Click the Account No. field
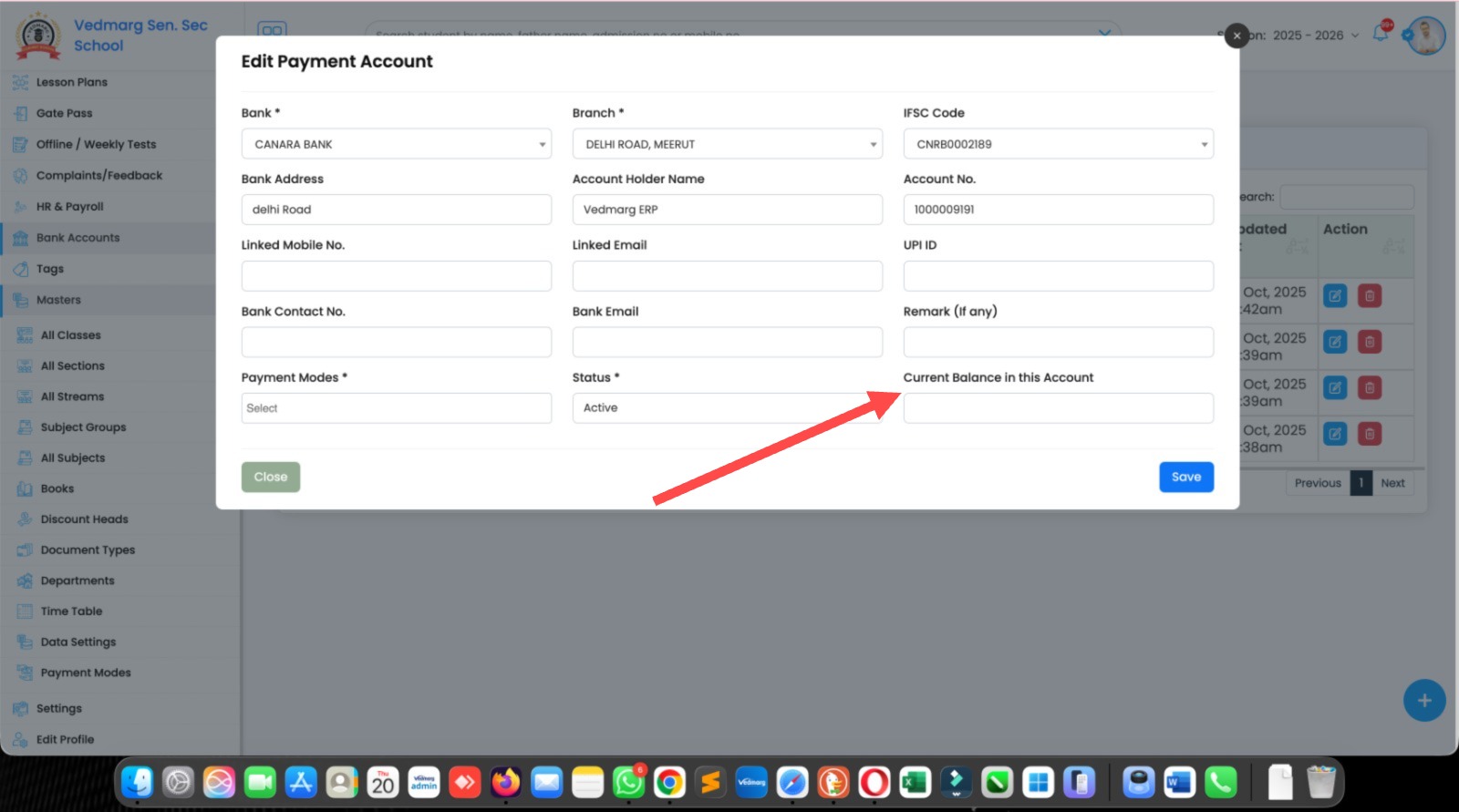The image size is (1459, 812). [1059, 210]
